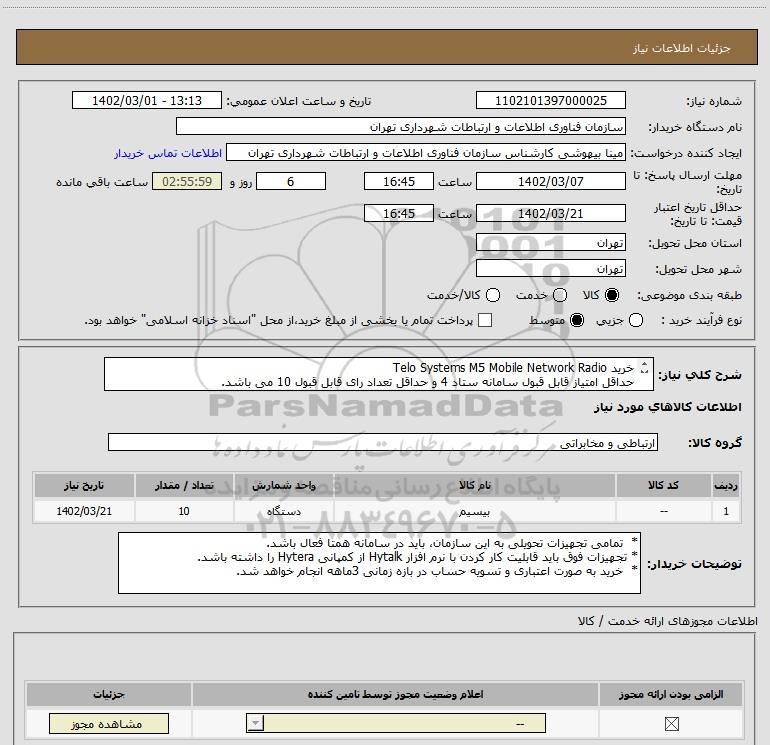Click the ردیف column header

click(726, 485)
